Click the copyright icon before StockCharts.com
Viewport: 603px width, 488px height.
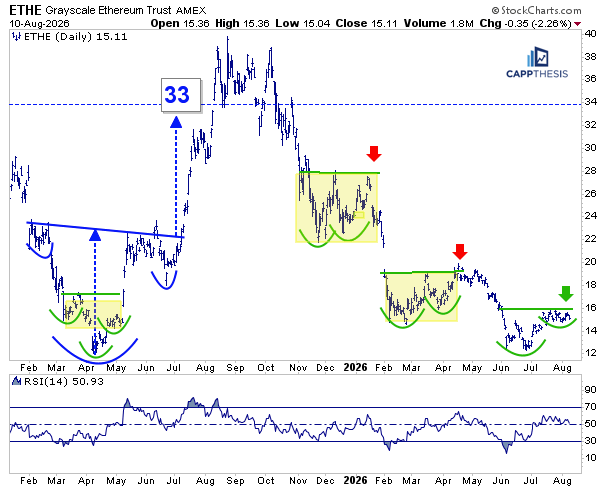pos(495,10)
